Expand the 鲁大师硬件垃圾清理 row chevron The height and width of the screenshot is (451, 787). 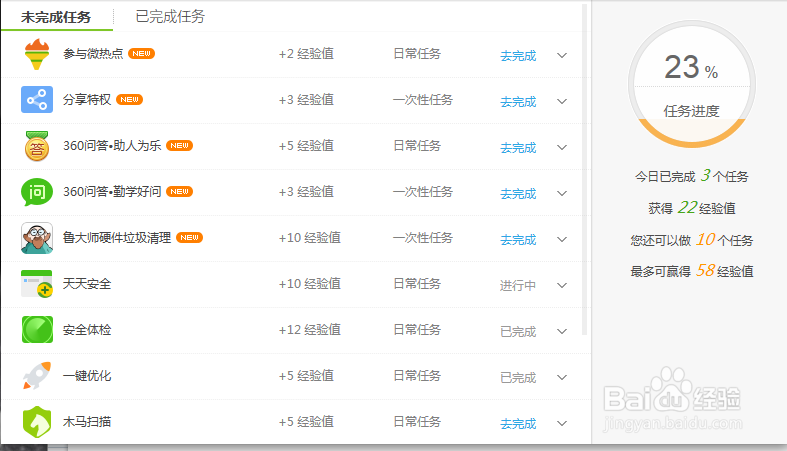[x=562, y=239]
